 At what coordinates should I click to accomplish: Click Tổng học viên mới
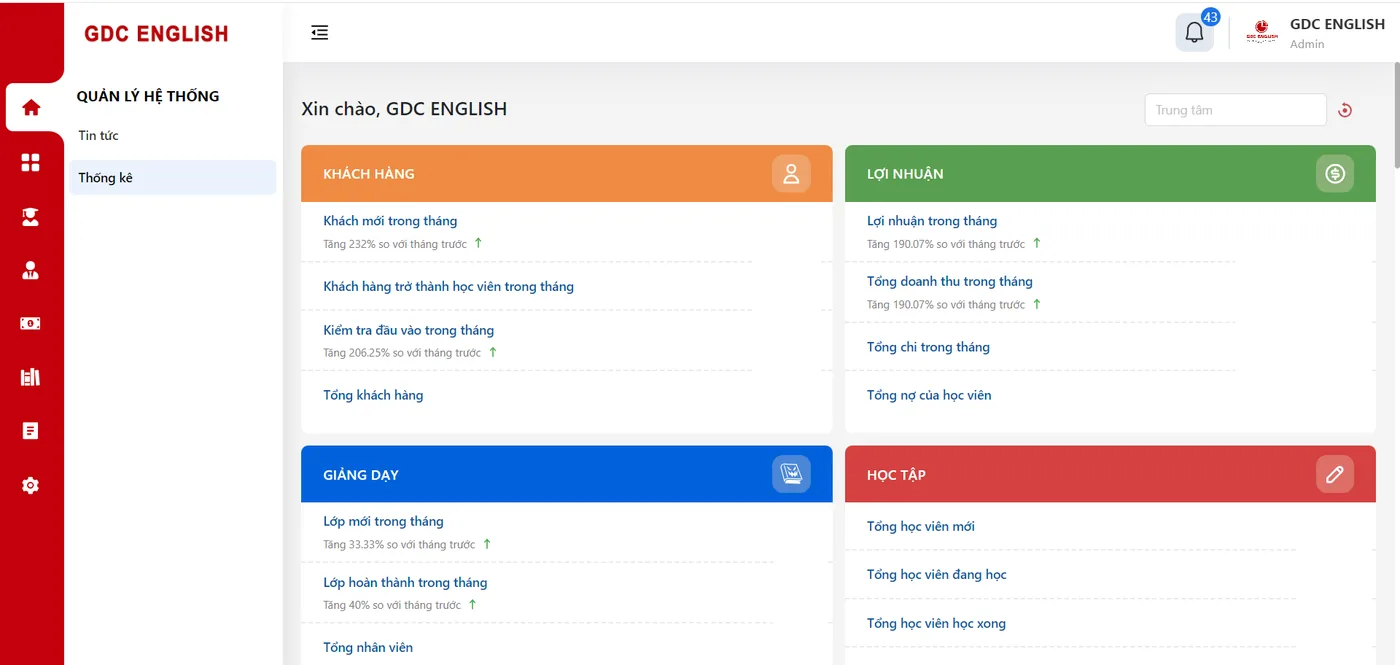pyautogui.click(x=921, y=526)
